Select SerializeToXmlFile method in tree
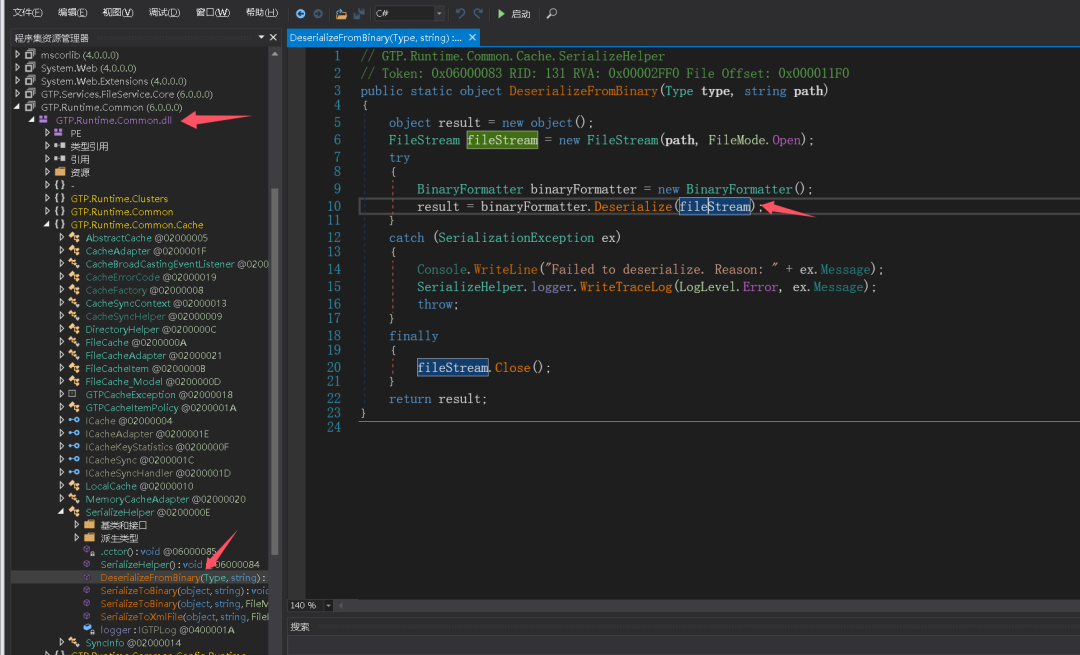Screen dimensions: 1080x655 pyautogui.click(x=185, y=617)
